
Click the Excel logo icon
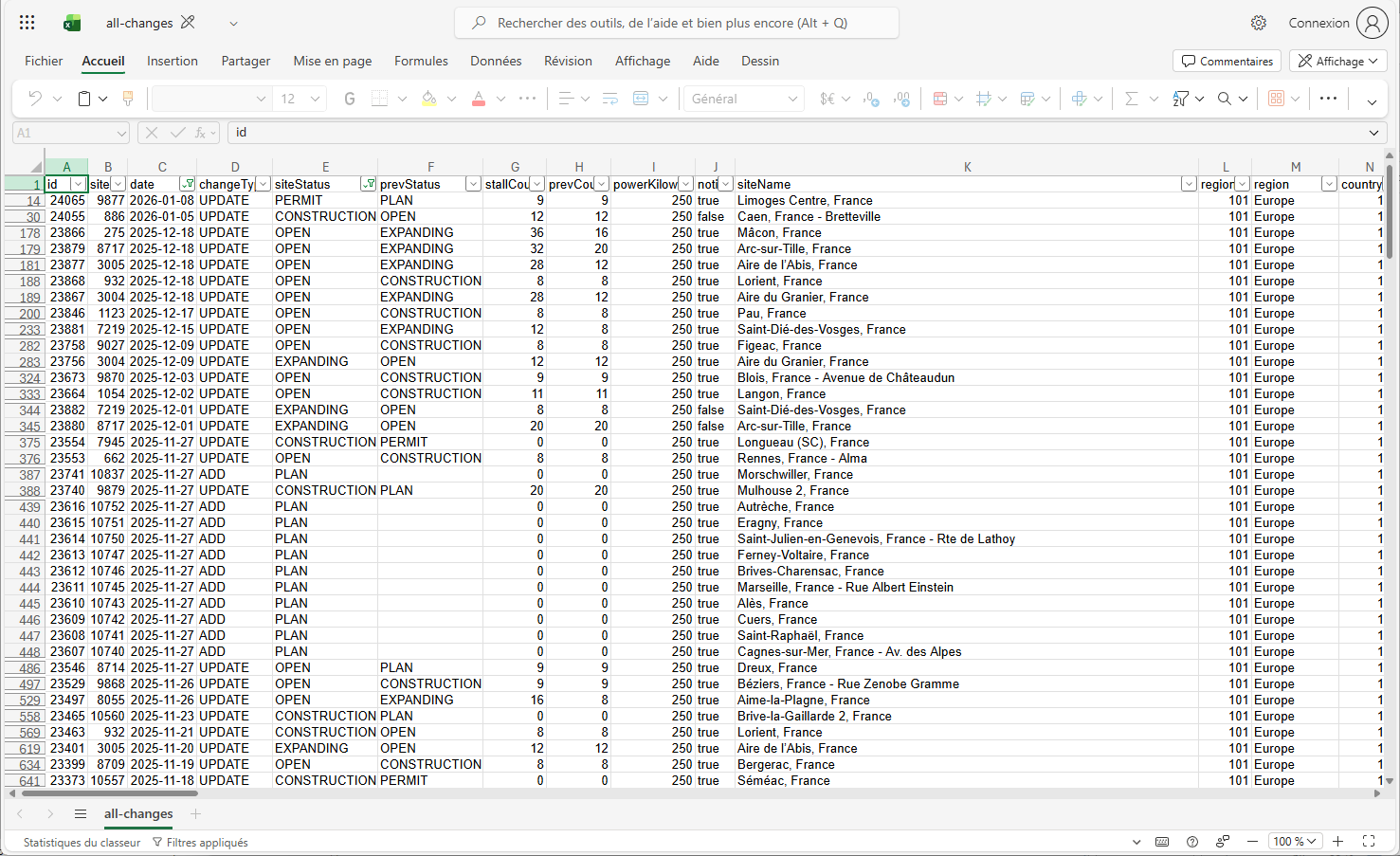click(72, 23)
